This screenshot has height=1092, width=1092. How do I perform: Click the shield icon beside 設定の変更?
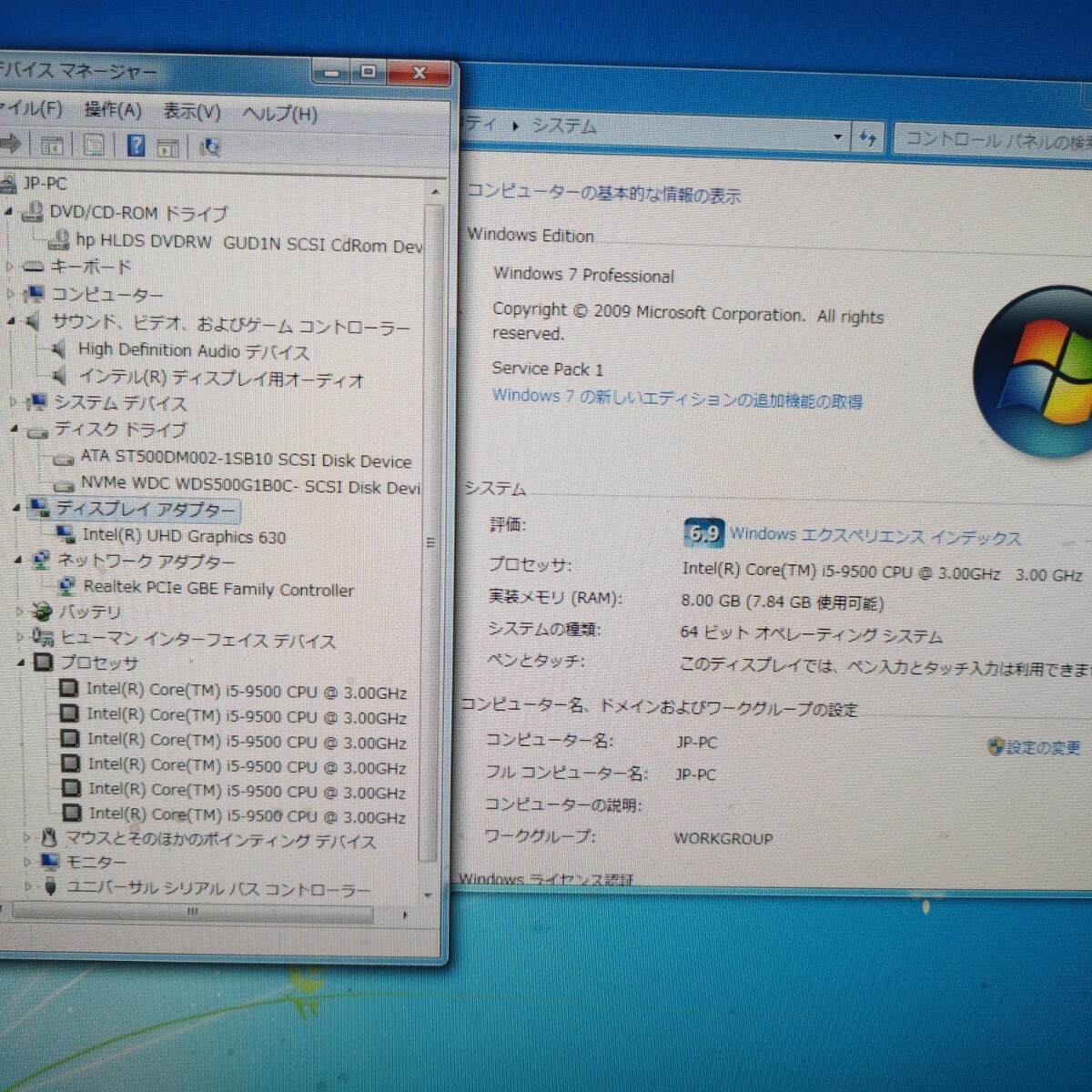pyautogui.click(x=996, y=747)
